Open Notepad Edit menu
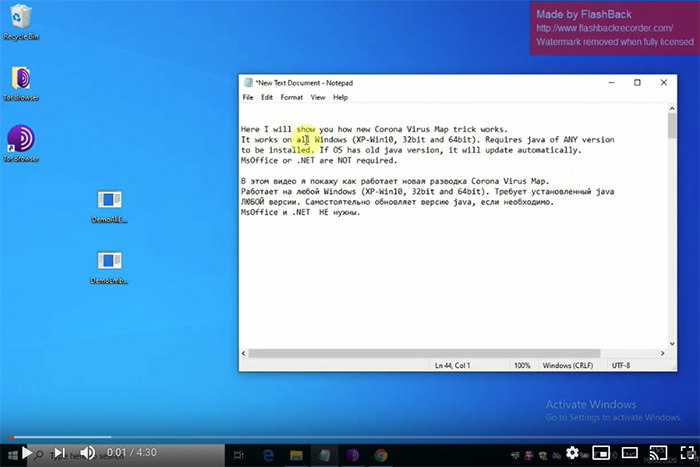700x467 pixels. [x=267, y=97]
